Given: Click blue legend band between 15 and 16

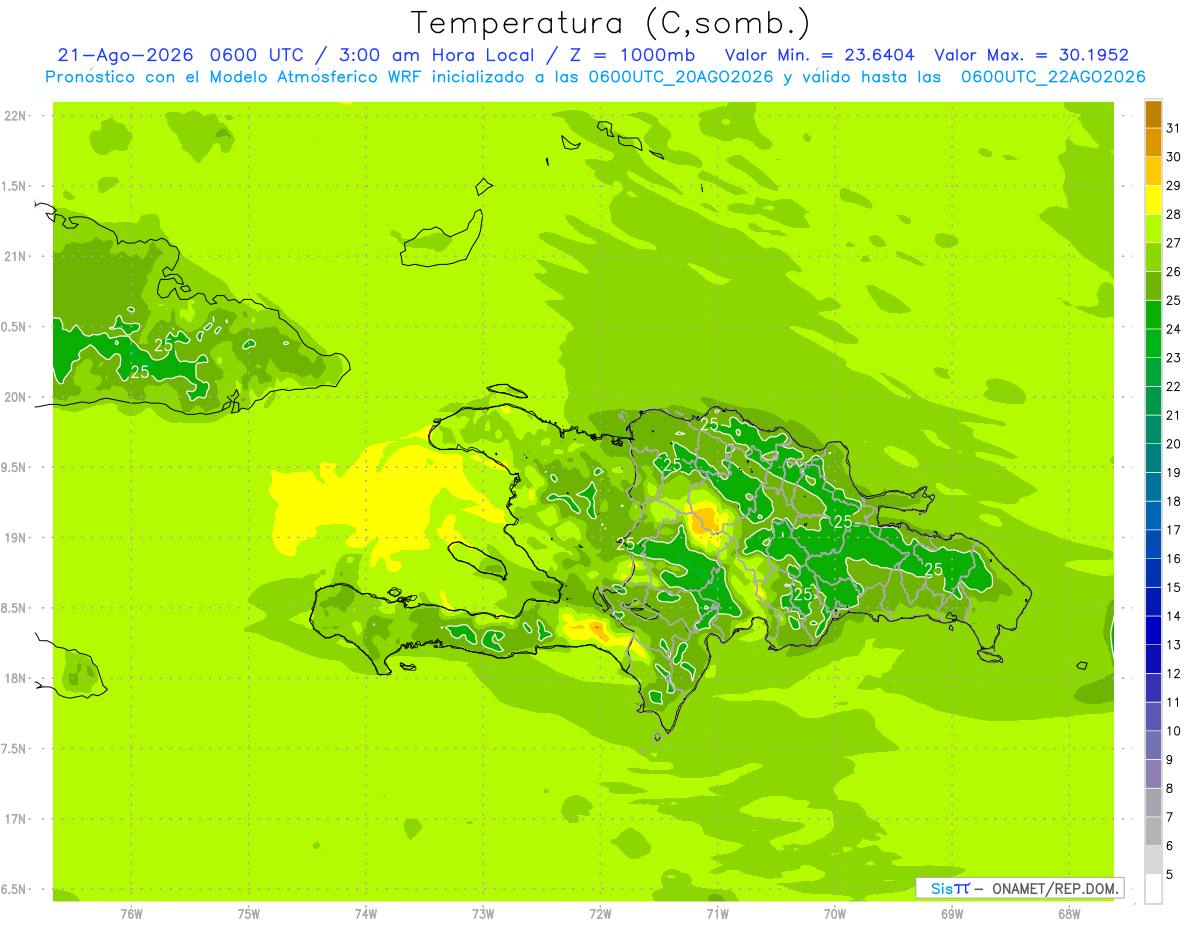Looking at the screenshot, I should click(1153, 573).
